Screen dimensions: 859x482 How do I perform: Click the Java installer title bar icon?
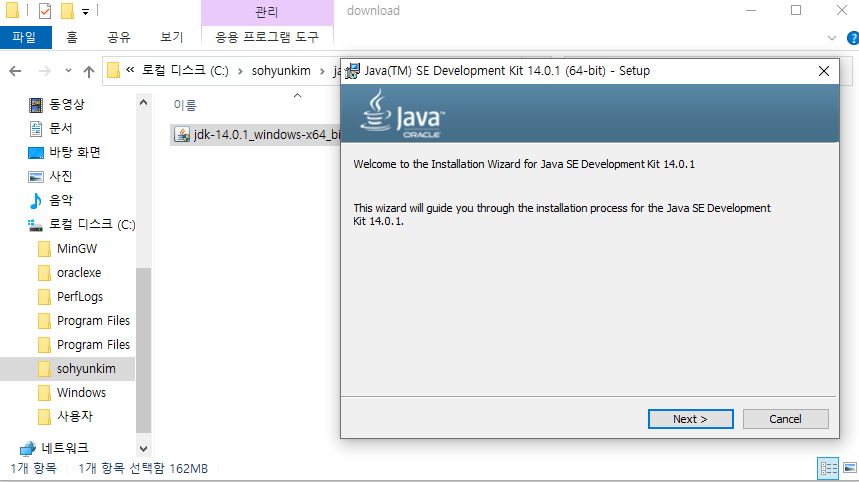tap(352, 71)
